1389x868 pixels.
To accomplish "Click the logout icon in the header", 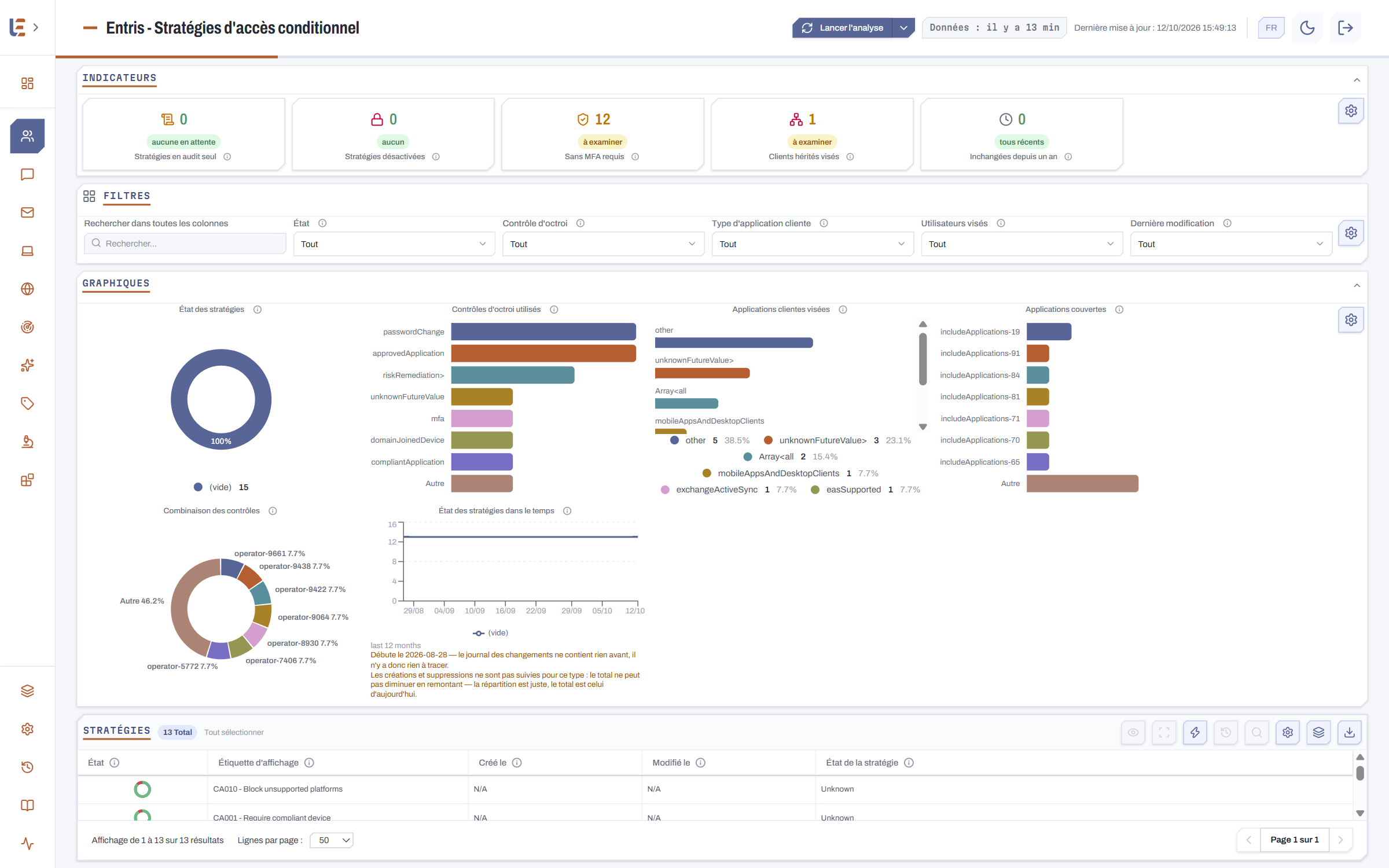I will (1345, 28).
